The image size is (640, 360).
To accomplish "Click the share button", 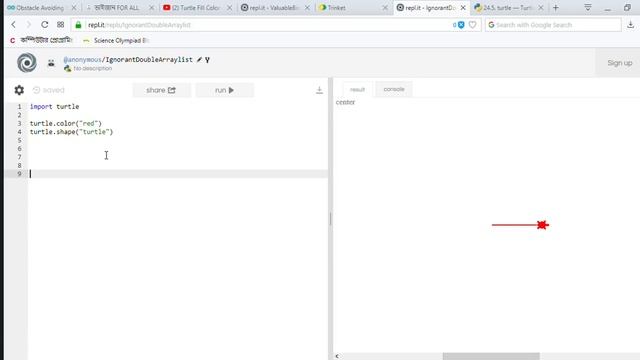I will [161, 90].
